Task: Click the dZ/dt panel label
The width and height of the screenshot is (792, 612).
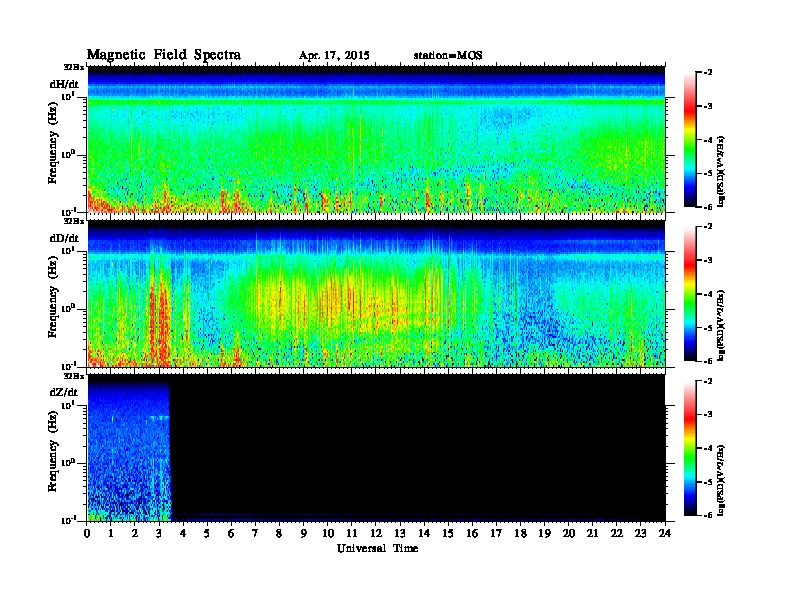Action: pos(64,392)
